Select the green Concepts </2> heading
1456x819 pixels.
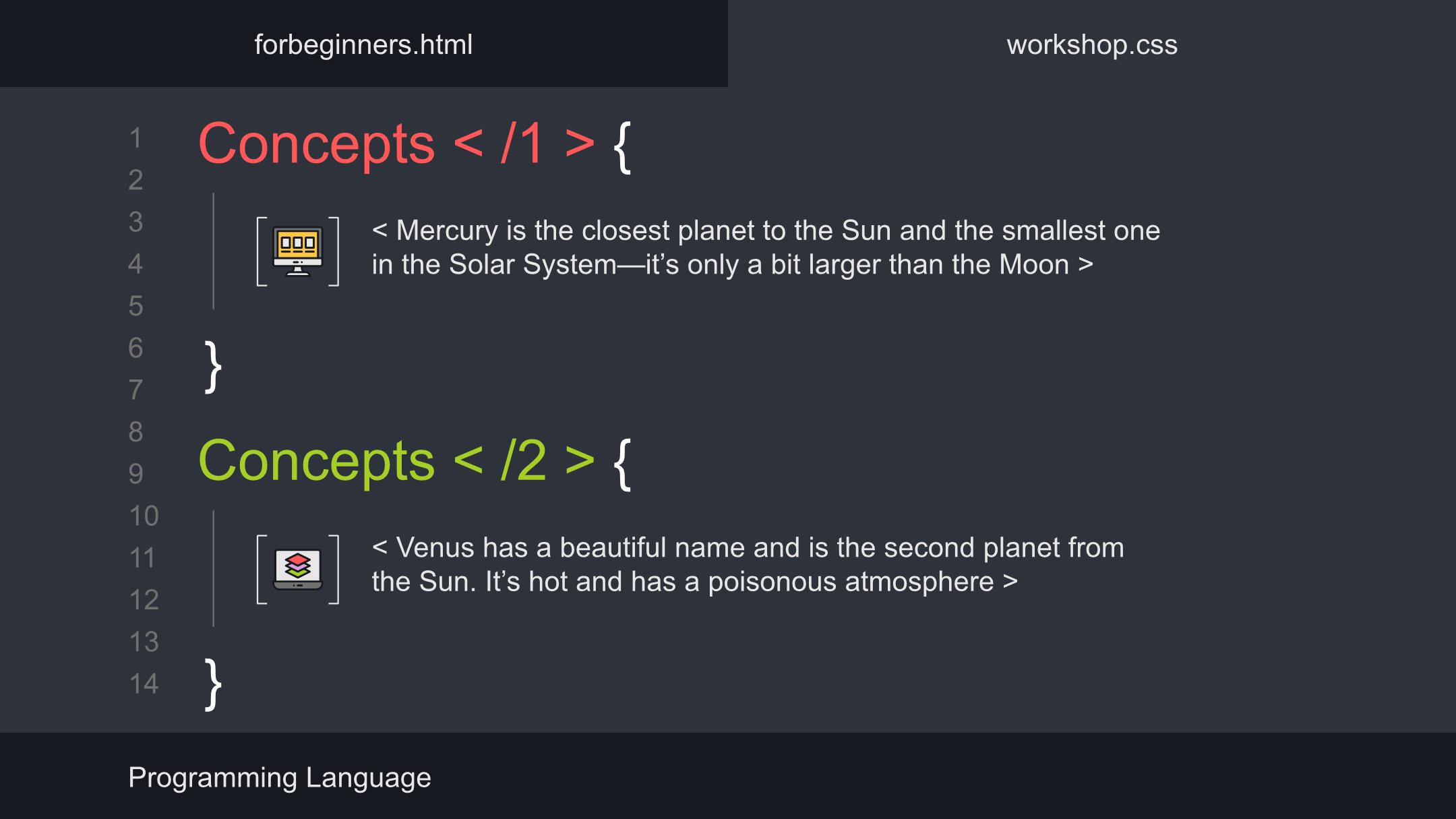click(396, 460)
